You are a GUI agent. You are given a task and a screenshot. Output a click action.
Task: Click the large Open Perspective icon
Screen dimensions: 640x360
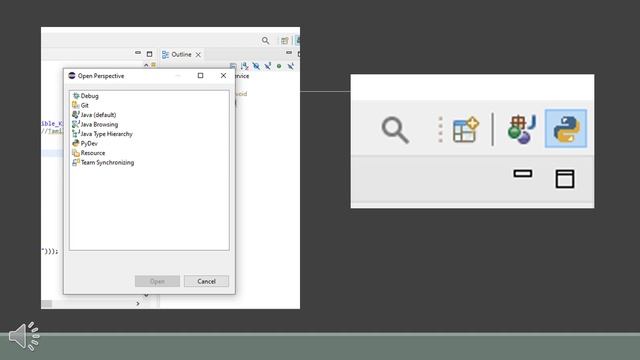point(466,129)
